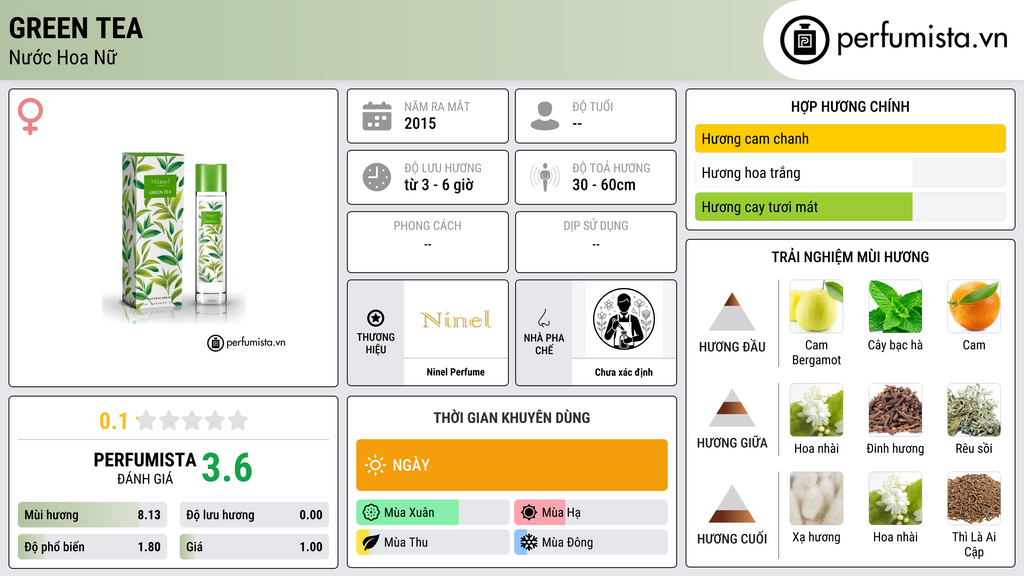
Task: Click the từ 3 - 6 giờ value
Action: (x=439, y=185)
